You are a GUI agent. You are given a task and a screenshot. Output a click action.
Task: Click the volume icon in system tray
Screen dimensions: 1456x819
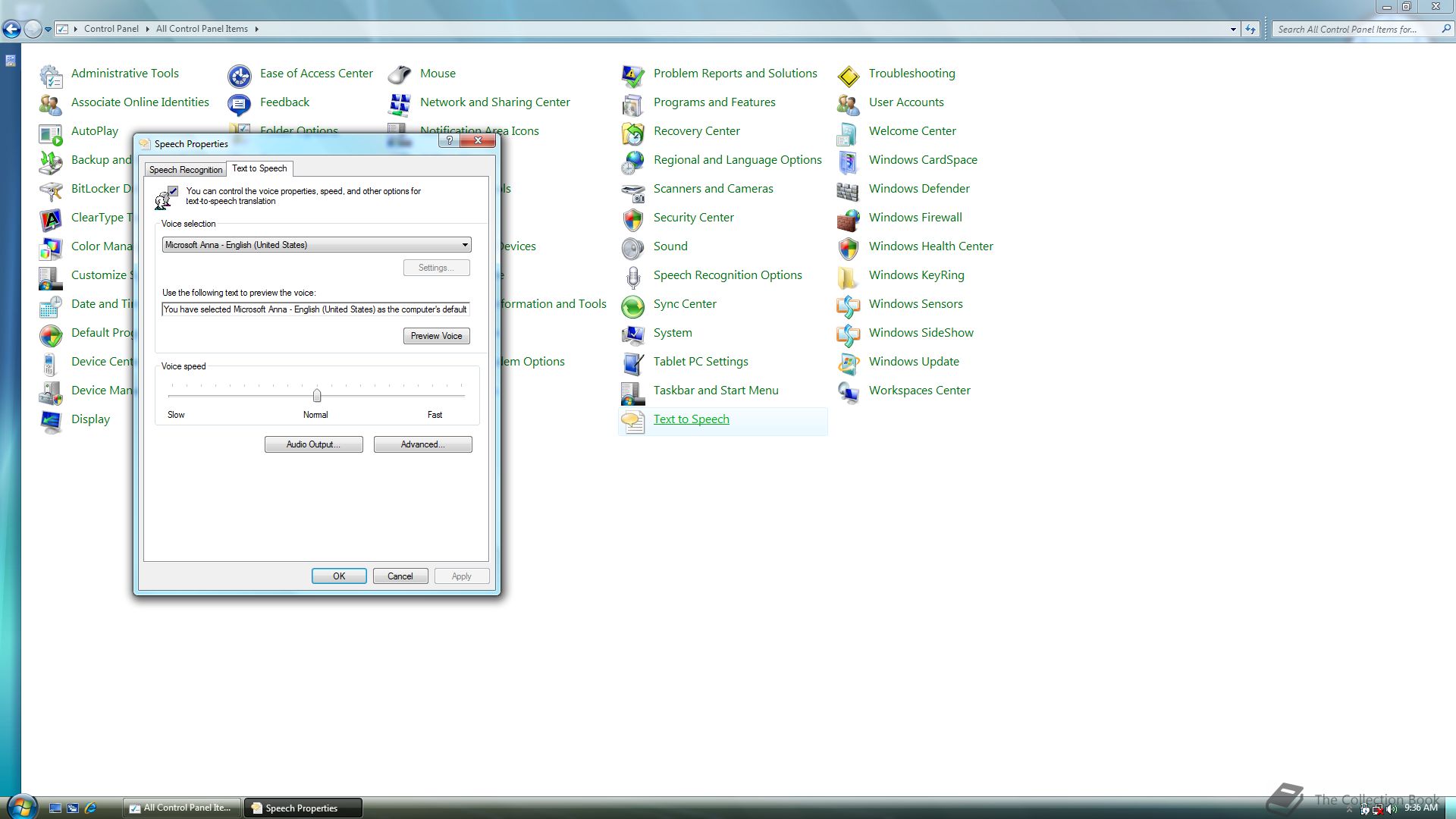1392,809
